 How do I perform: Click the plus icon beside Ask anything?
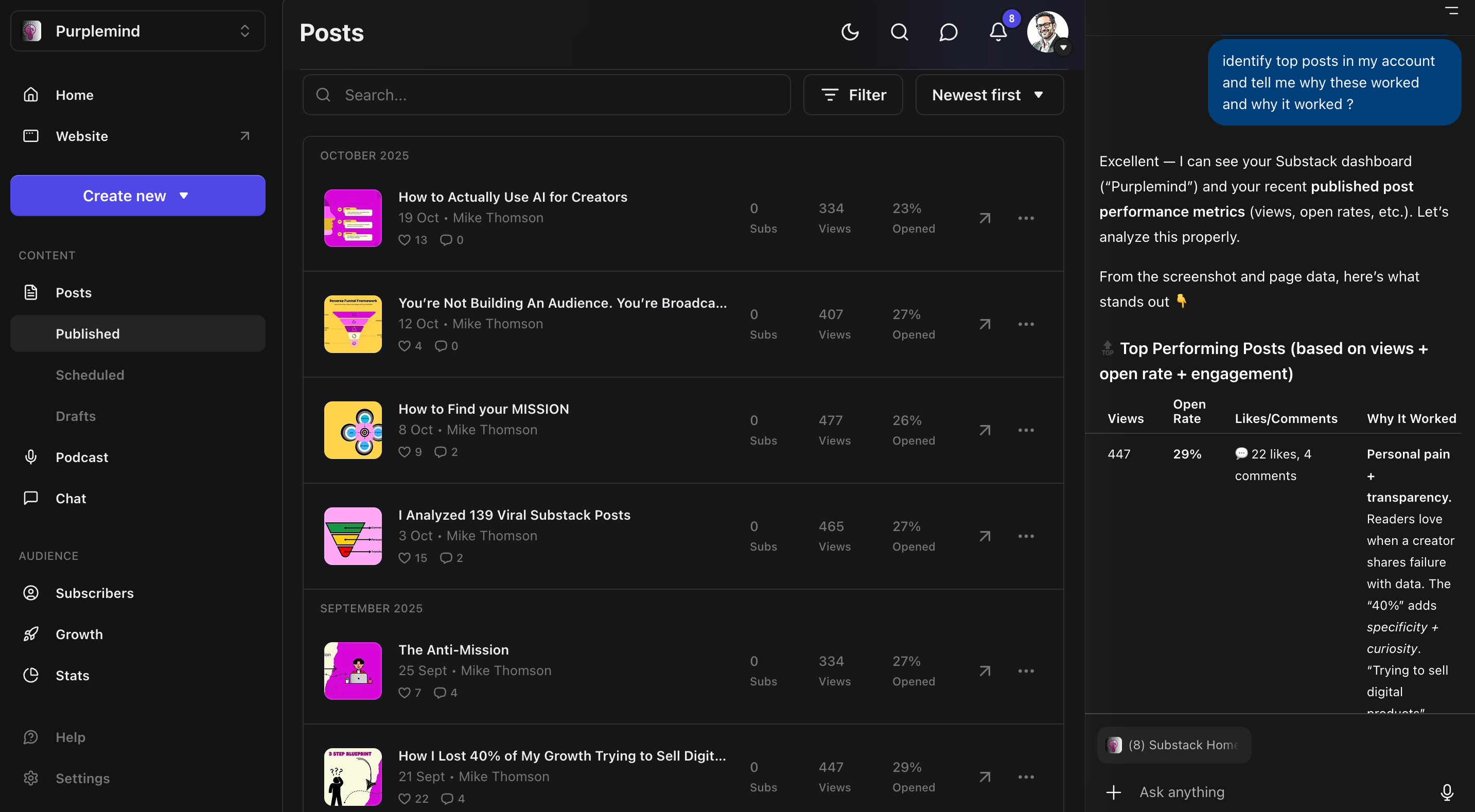click(x=1114, y=792)
